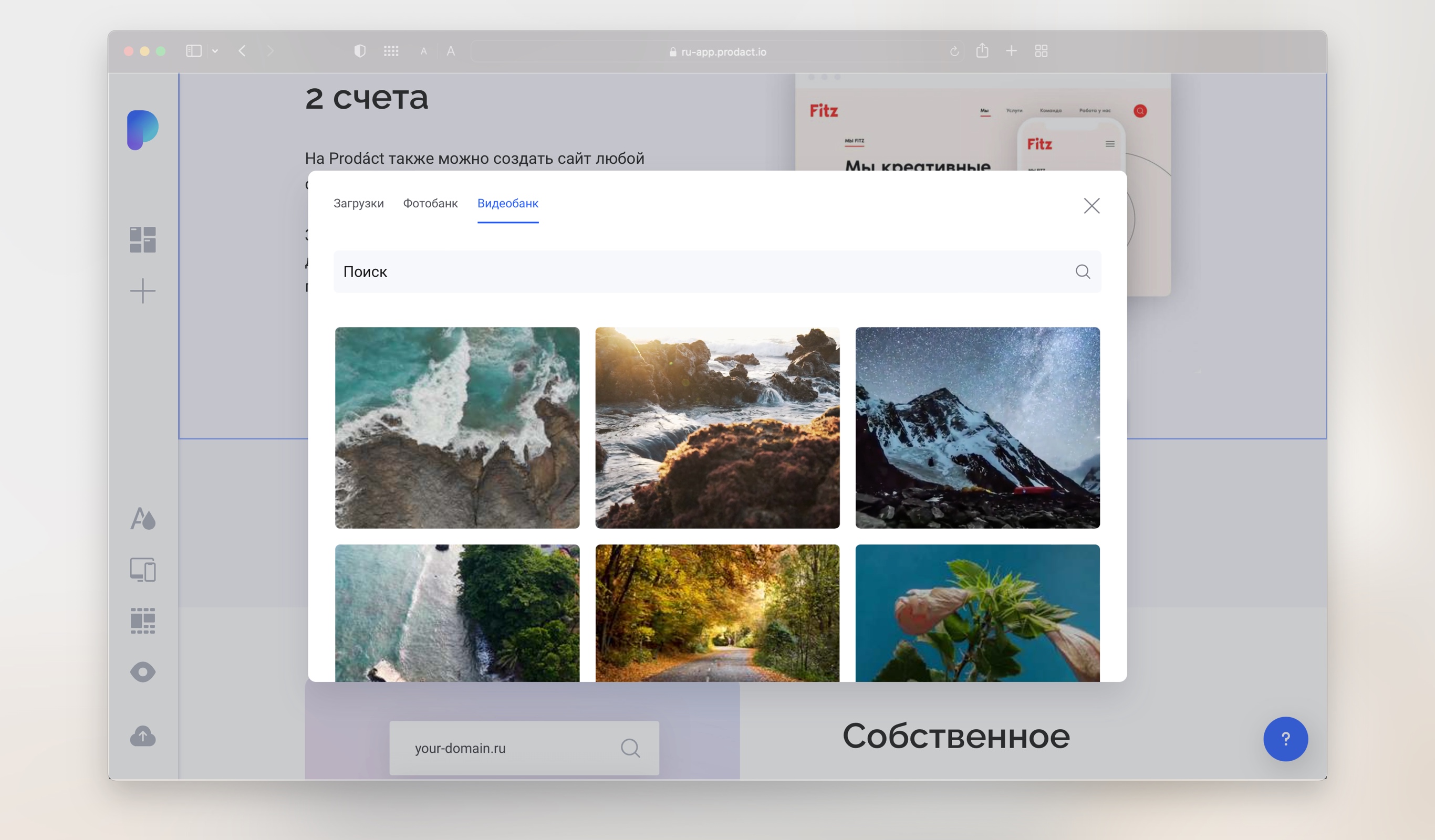Switch to the Загрузки tab

tap(358, 203)
